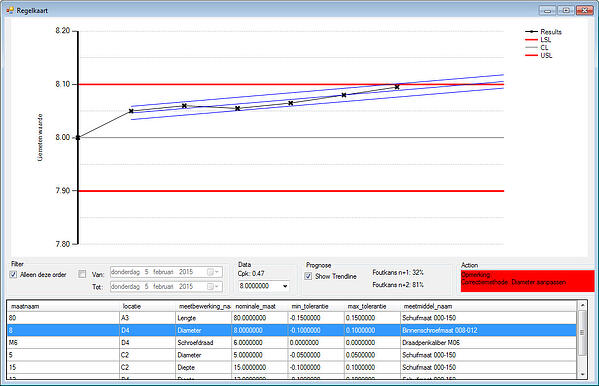This screenshot has height=386, width=599.
Task: Expand the Van date dropdown field
Action: 166,272
